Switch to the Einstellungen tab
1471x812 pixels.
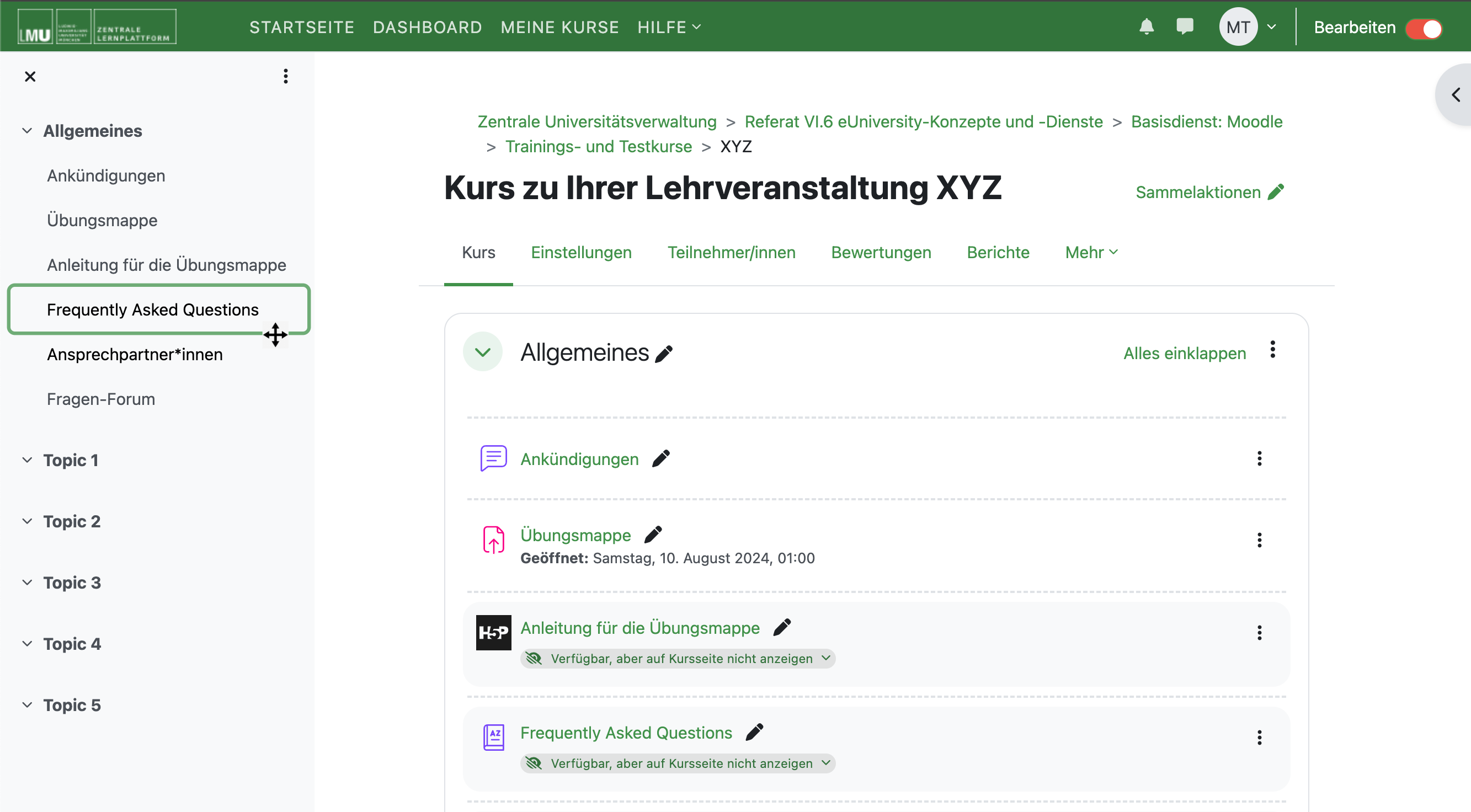[581, 253]
